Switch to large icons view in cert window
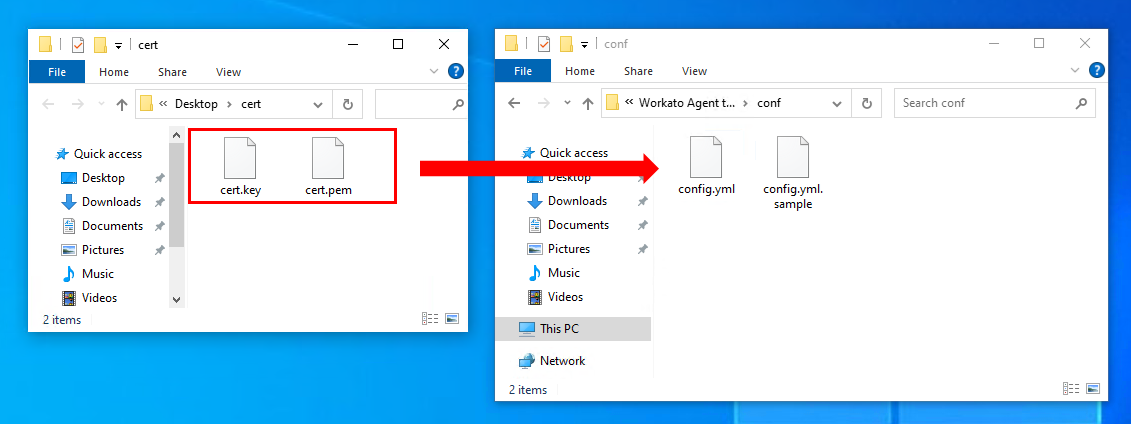Screen dimensions: 1131x424 point(452,319)
